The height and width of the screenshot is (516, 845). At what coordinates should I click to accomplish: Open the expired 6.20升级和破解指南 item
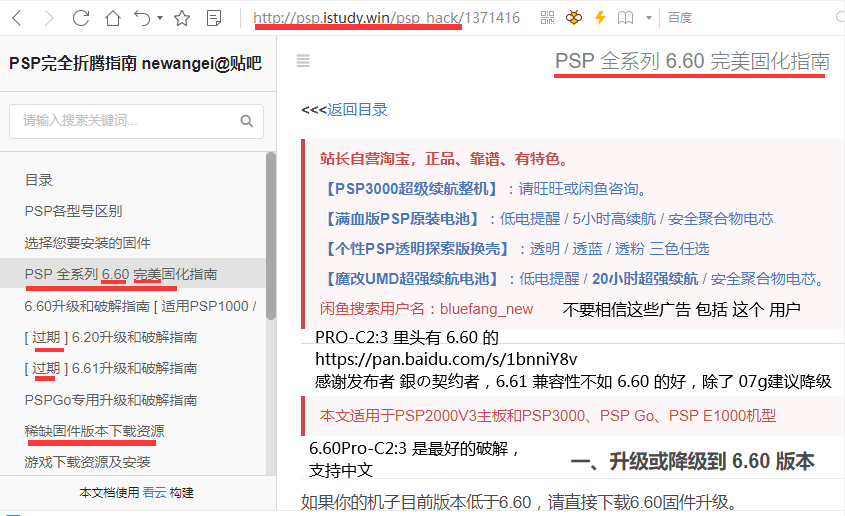point(110,337)
